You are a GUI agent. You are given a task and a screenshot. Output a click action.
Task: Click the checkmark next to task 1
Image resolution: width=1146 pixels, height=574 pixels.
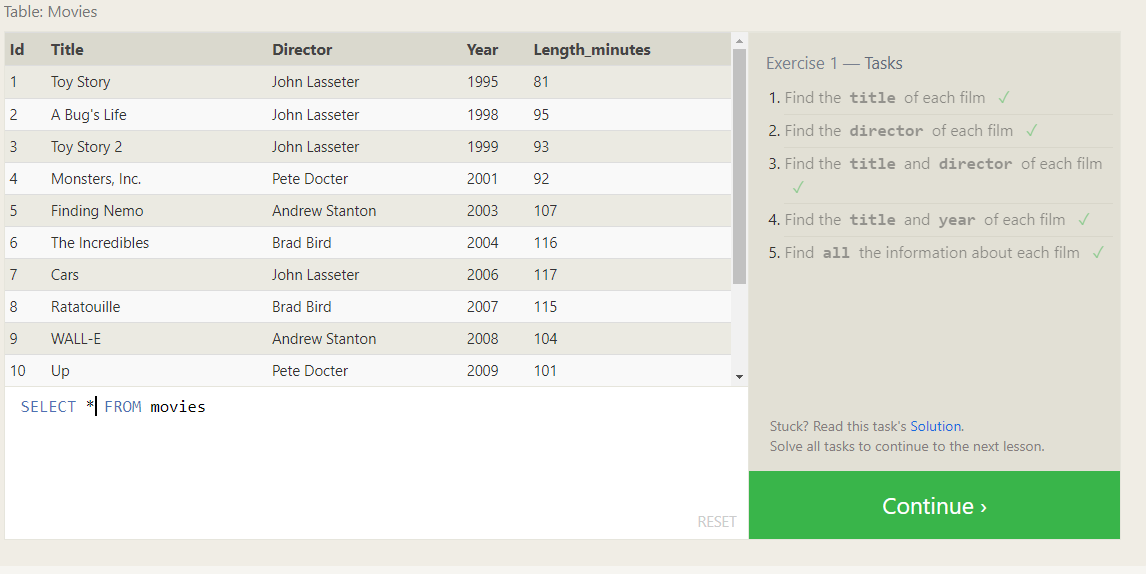[1003, 98]
